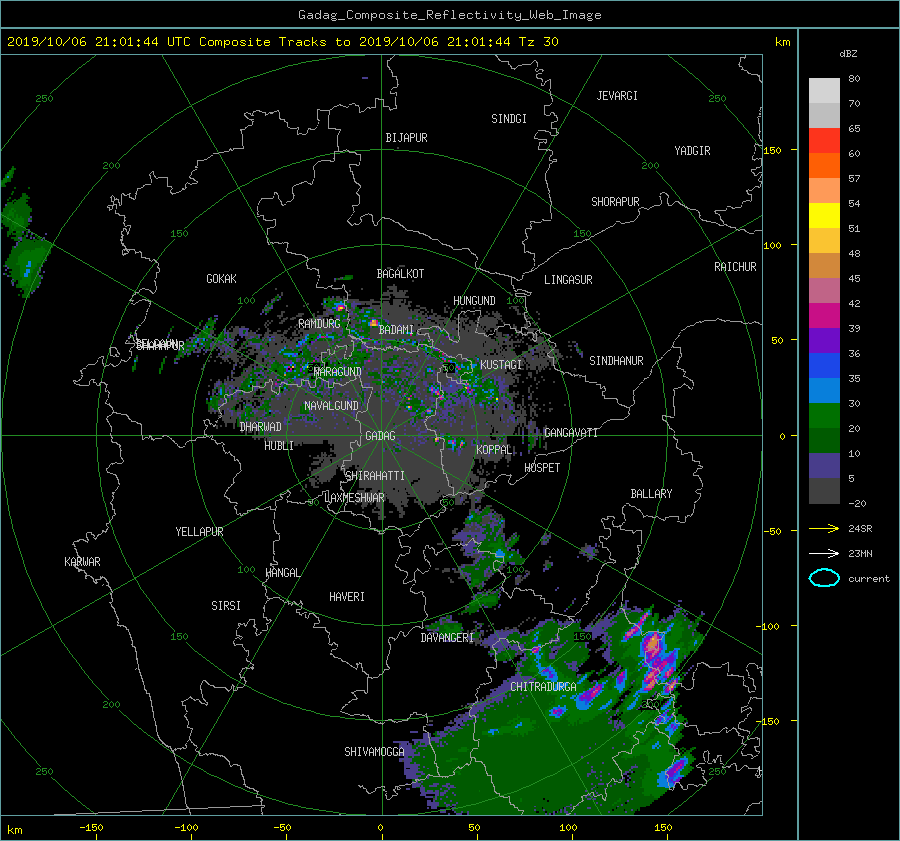Click the KARWAR city label
The height and width of the screenshot is (841, 900).
pos(82,562)
